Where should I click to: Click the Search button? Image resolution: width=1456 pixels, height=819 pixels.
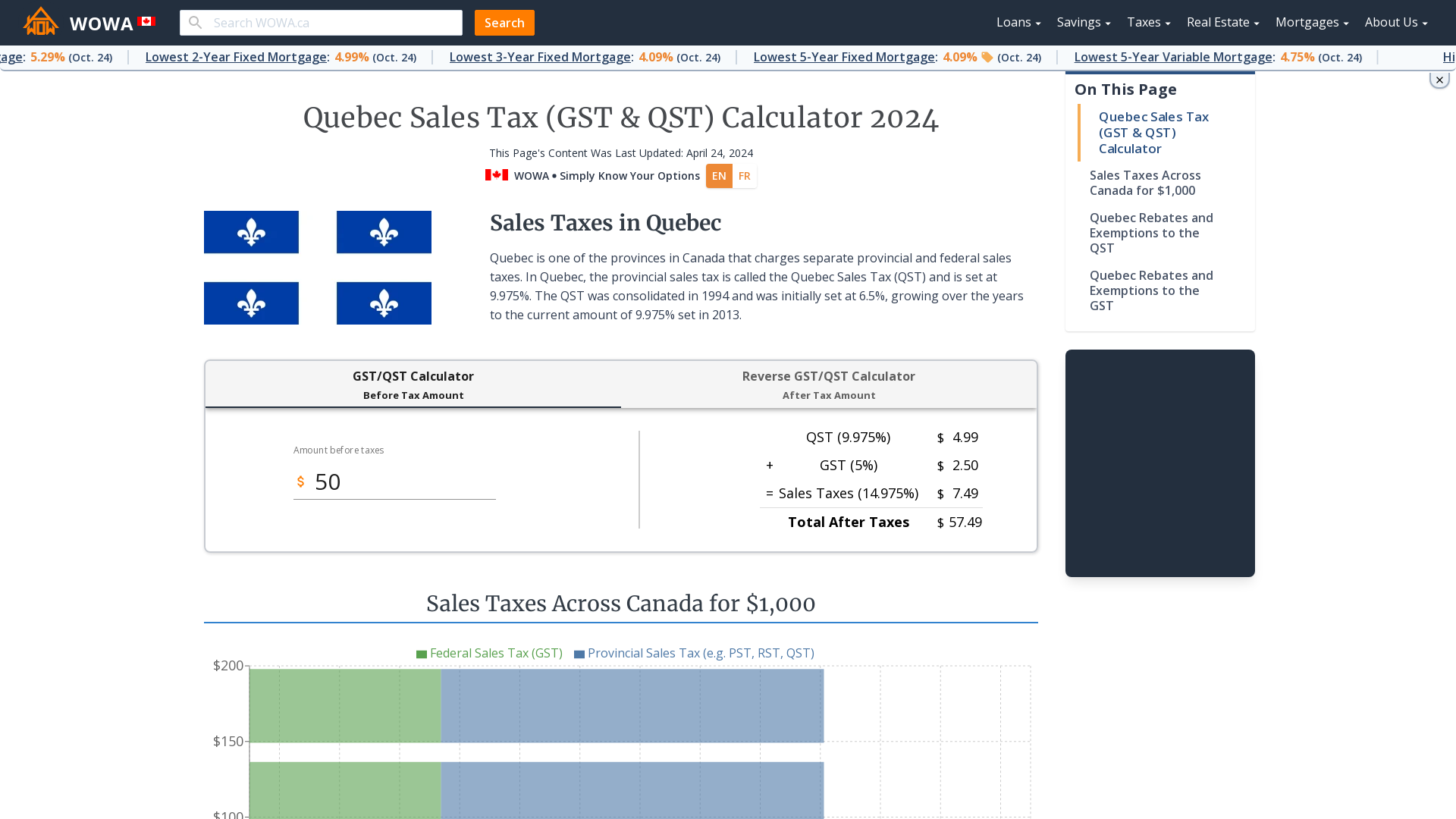tap(505, 22)
